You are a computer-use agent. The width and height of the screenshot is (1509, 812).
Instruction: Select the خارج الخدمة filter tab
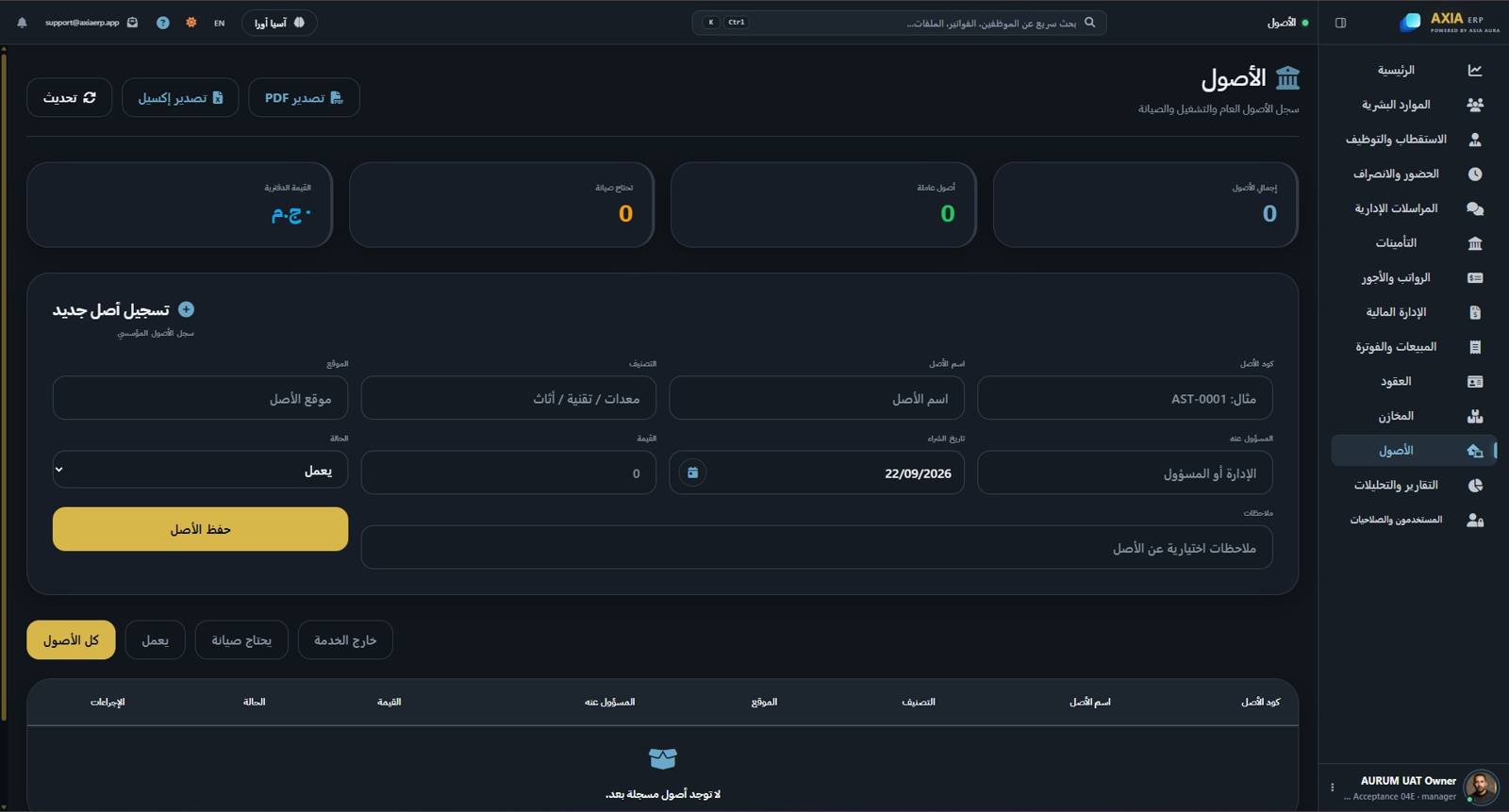coord(345,640)
